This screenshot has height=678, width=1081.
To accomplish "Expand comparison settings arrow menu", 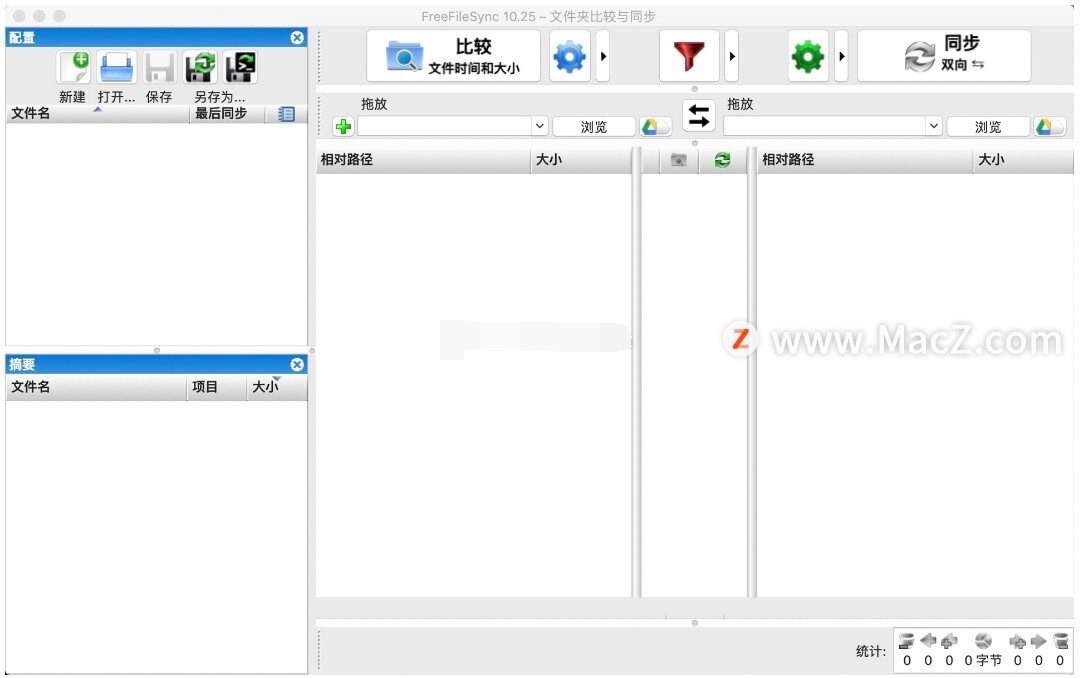I will pos(603,56).
